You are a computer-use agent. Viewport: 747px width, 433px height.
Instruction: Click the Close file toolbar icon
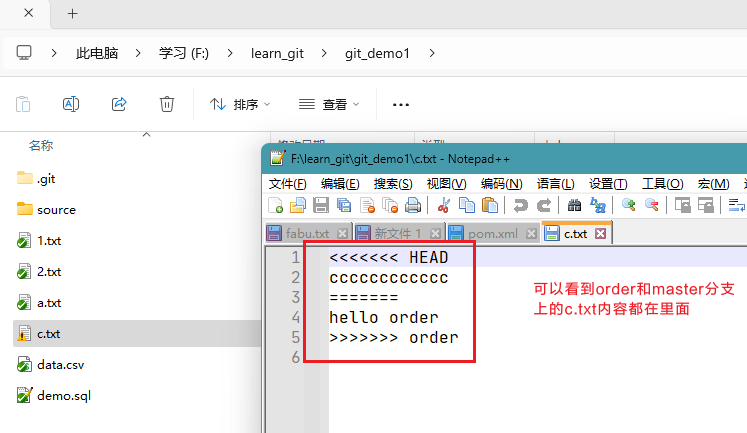pyautogui.click(x=367, y=205)
